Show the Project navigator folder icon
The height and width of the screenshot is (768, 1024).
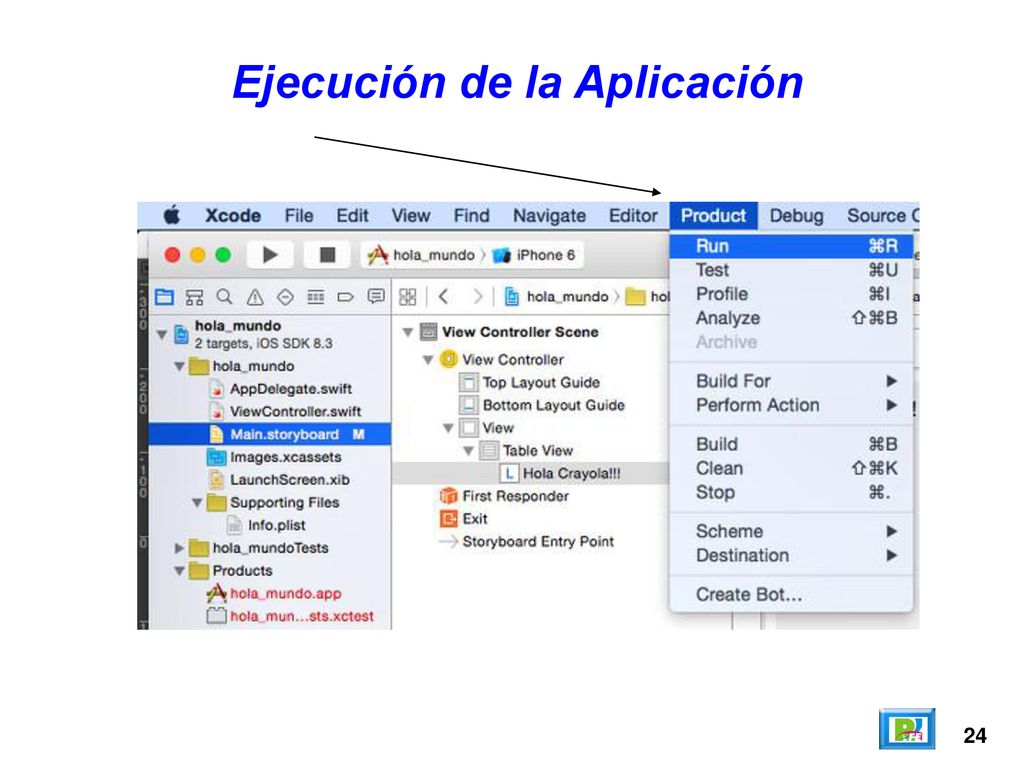(x=165, y=297)
